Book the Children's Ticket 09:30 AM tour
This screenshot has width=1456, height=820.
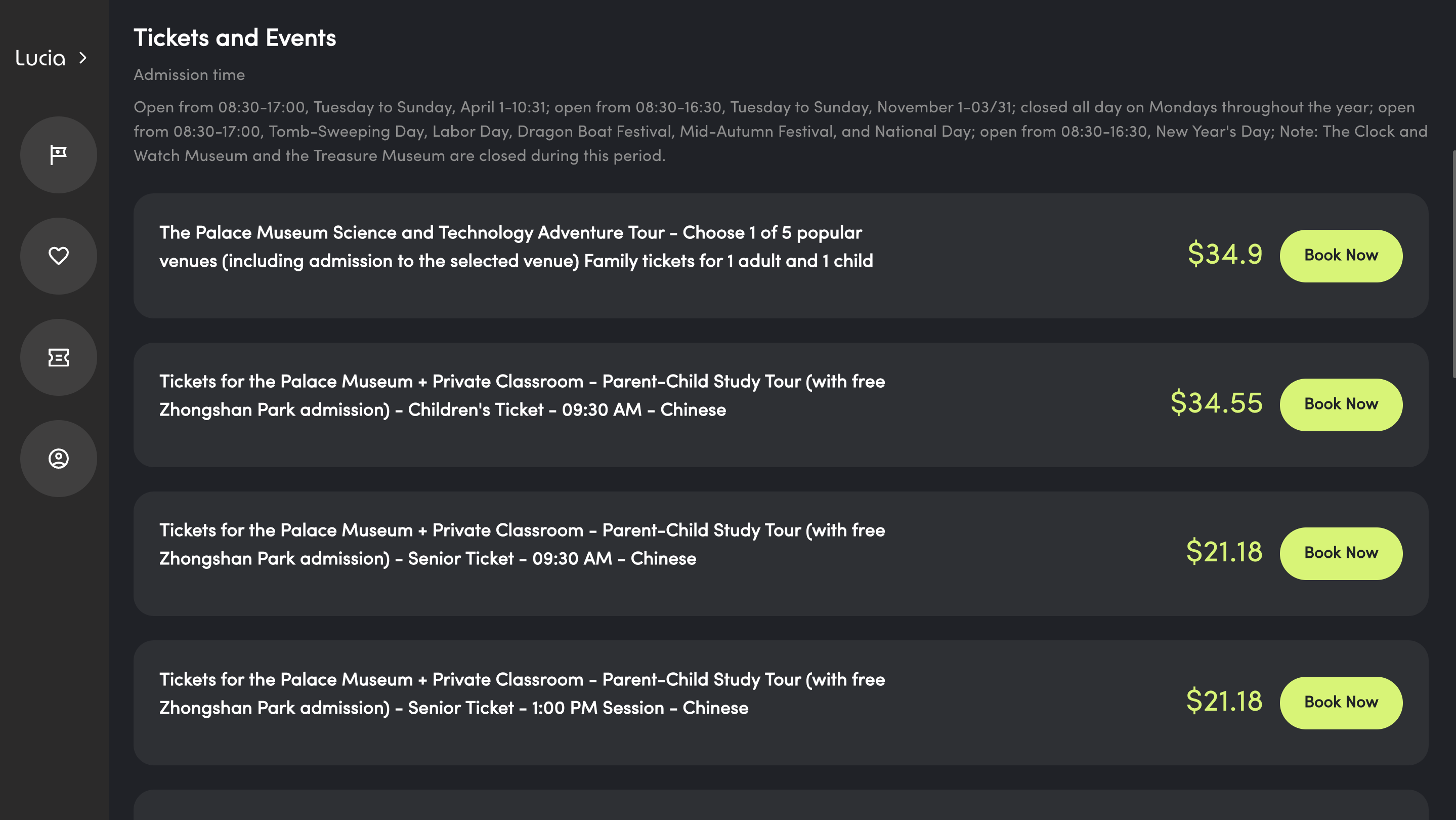(x=1341, y=404)
